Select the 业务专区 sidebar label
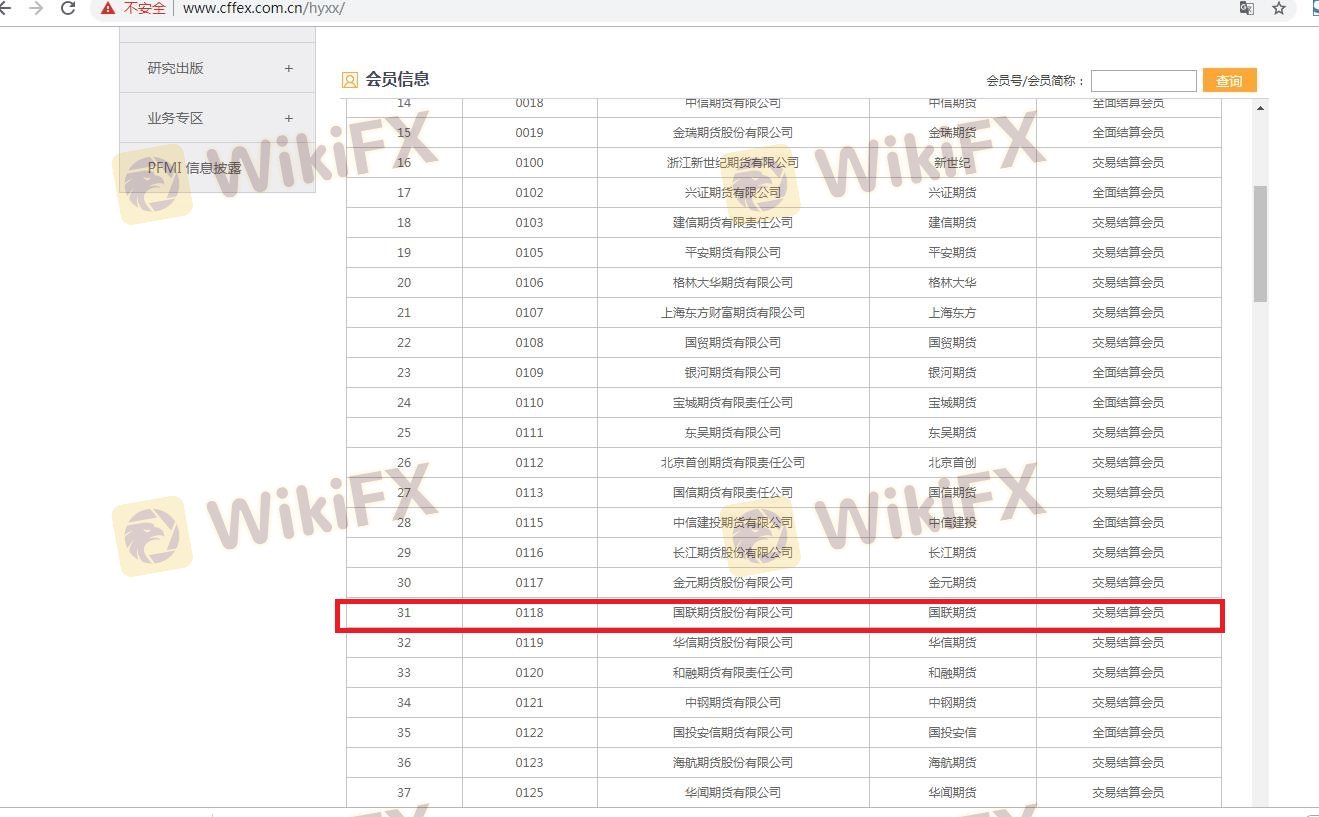The height and width of the screenshot is (817, 1319). tap(176, 118)
